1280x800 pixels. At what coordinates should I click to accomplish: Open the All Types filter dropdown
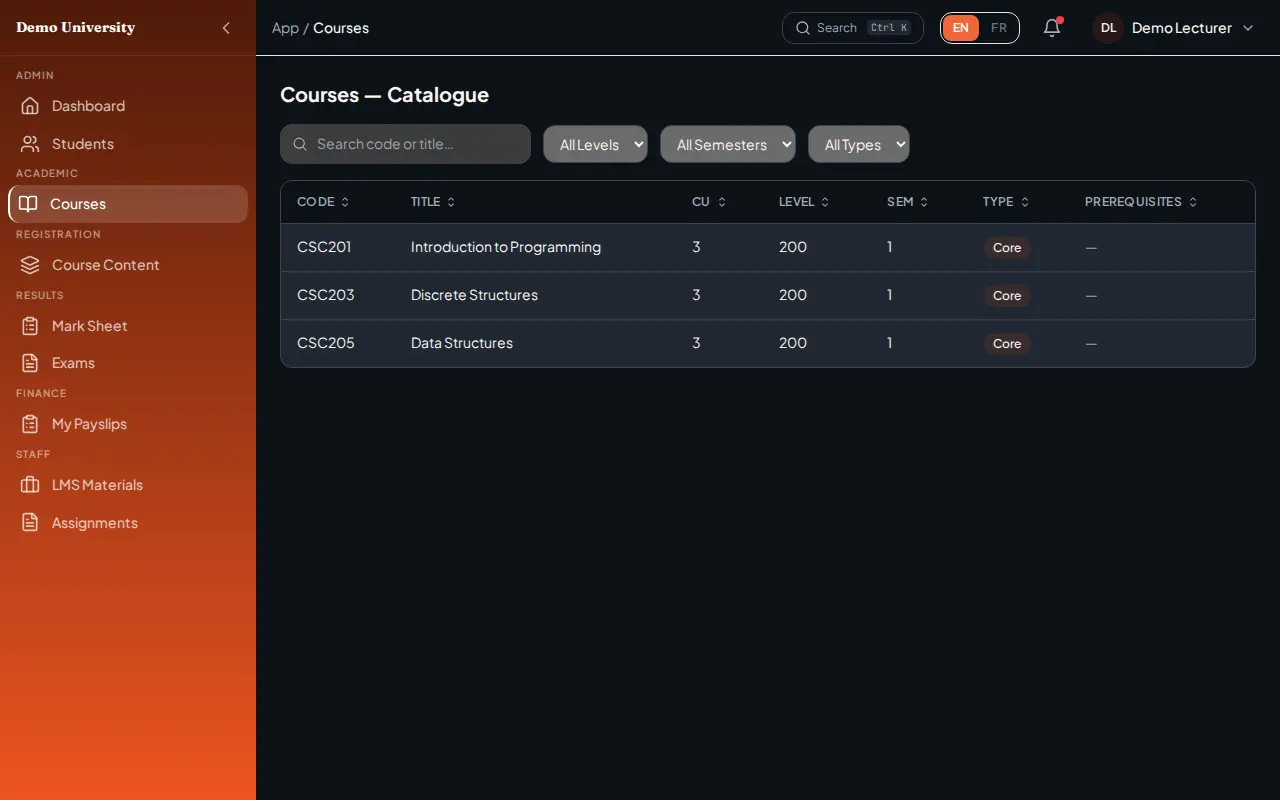click(x=859, y=144)
